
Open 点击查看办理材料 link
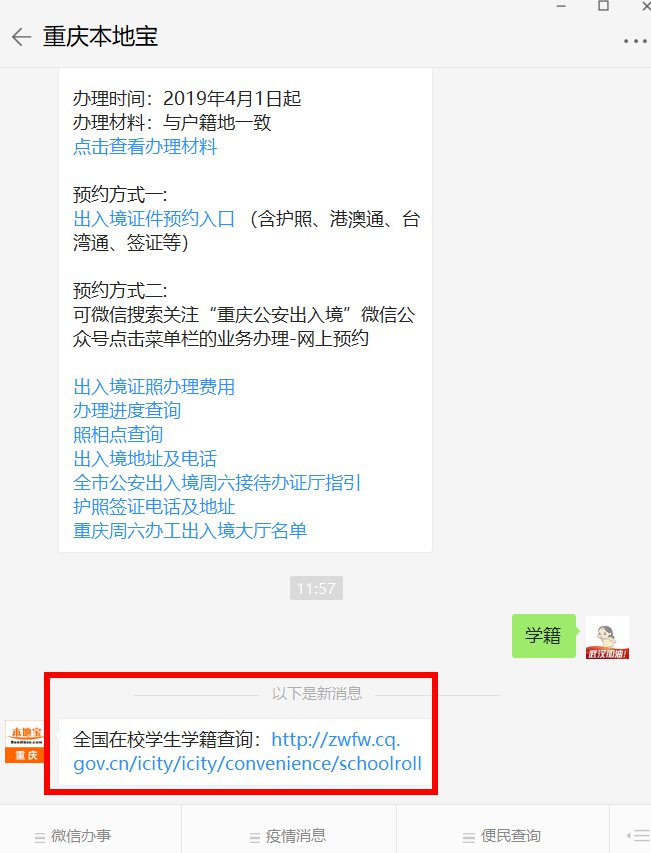click(145, 147)
